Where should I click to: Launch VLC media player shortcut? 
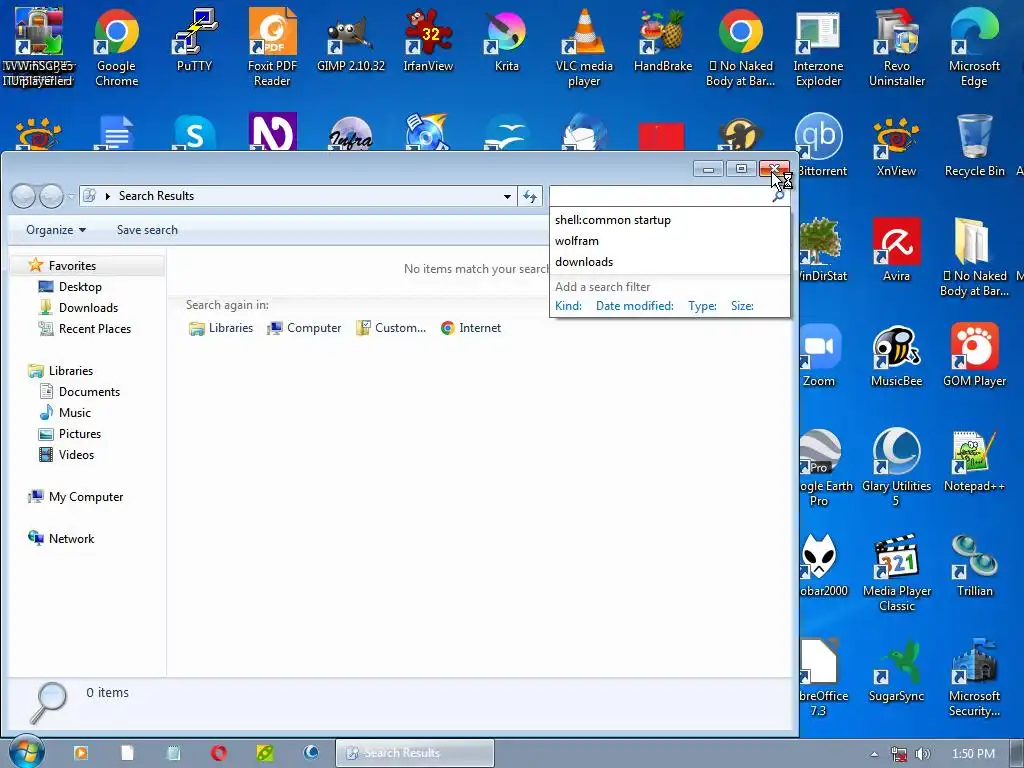click(584, 47)
